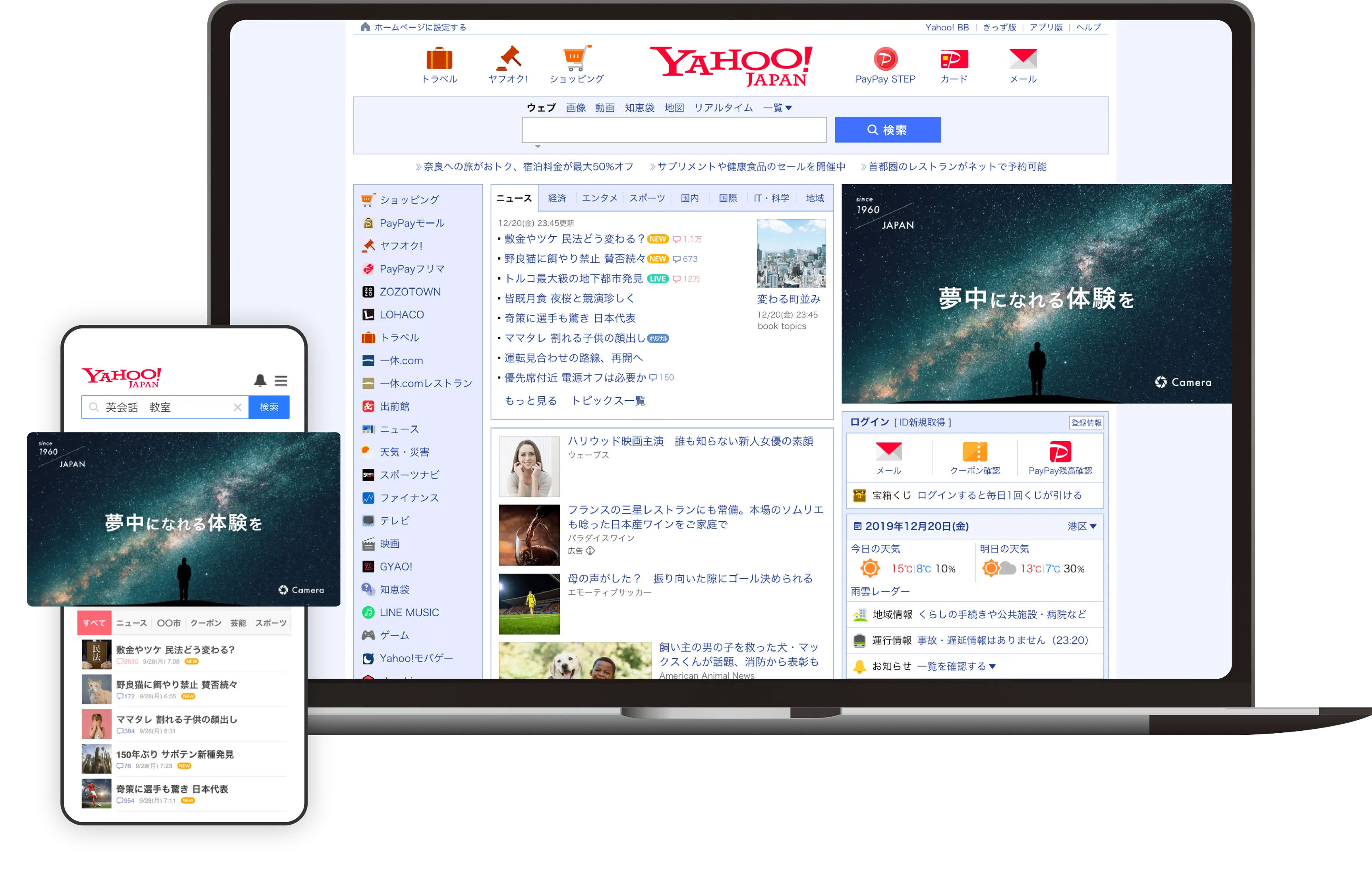Open the hamburger menu on mobile view
The width and height of the screenshot is (1372, 870).
[281, 380]
